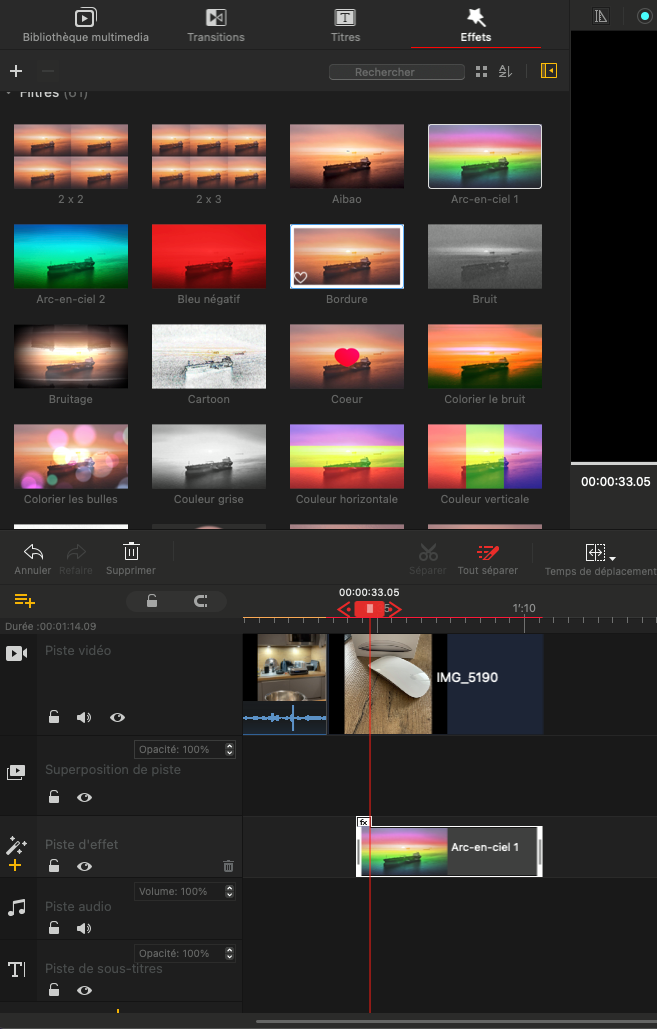Choose the Couleur grise filter
This screenshot has width=657, height=1029.
point(209,456)
